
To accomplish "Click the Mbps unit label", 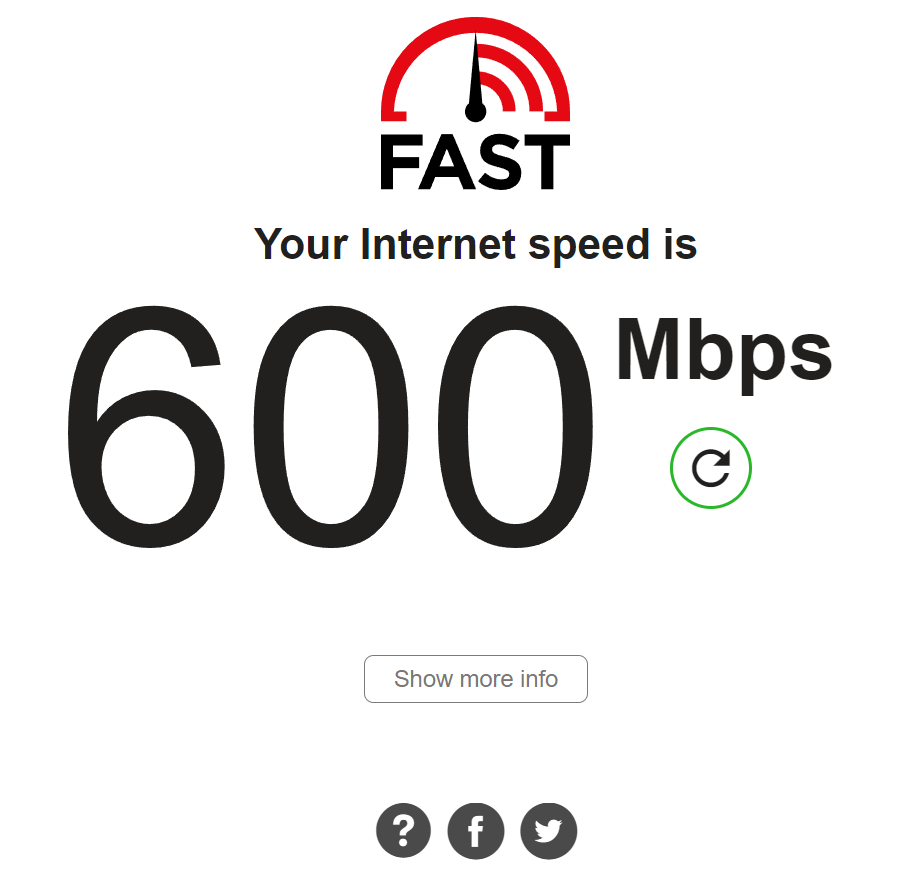I will pyautogui.click(x=724, y=354).
